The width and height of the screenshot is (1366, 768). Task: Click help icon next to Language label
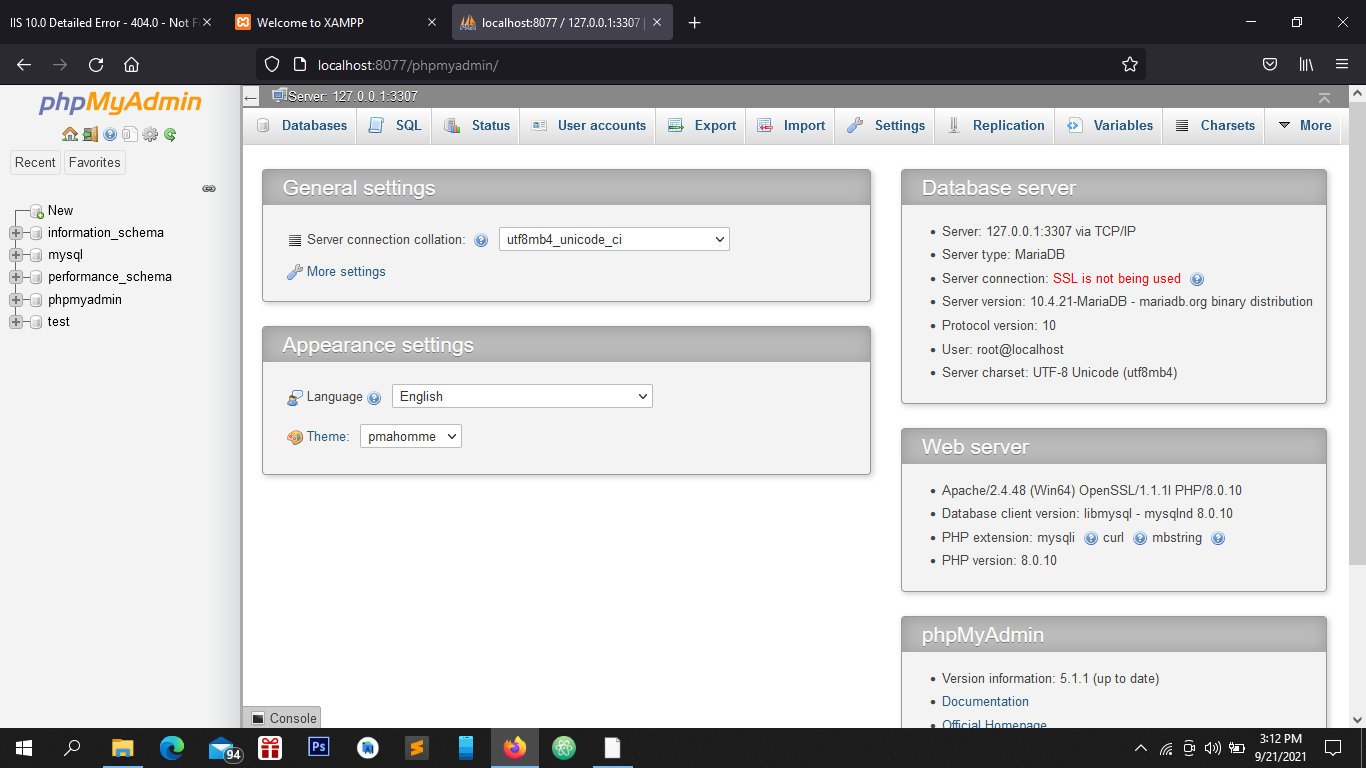pyautogui.click(x=374, y=398)
